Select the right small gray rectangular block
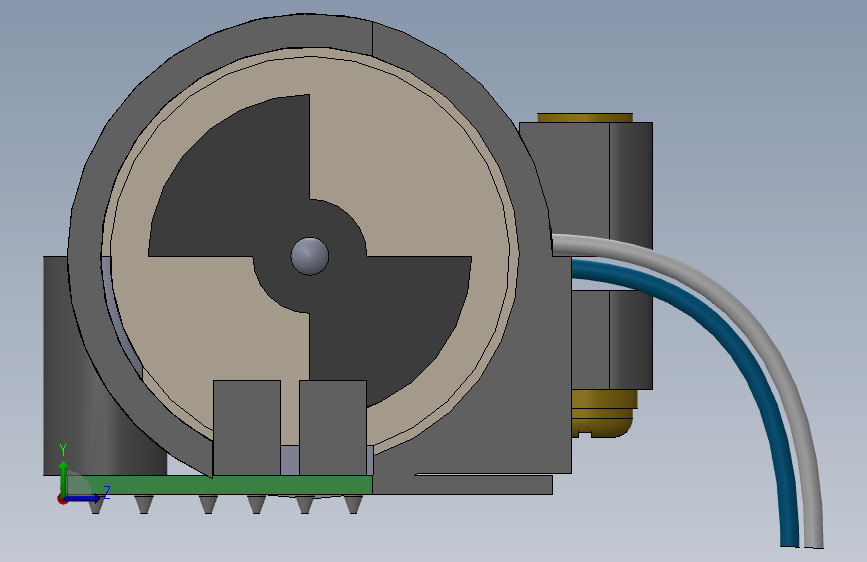867x562 pixels. point(333,427)
